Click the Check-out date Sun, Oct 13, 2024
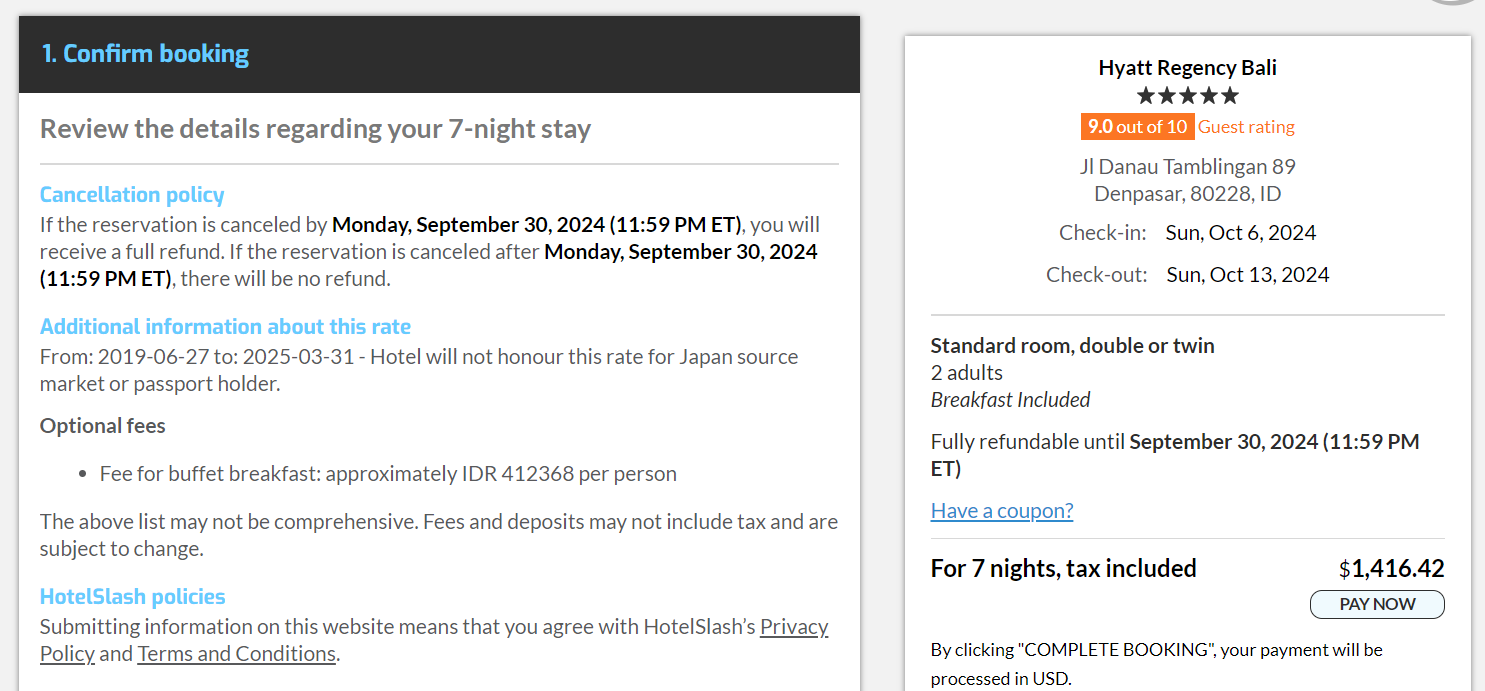Screen dimensions: 1485x691 1247,273
